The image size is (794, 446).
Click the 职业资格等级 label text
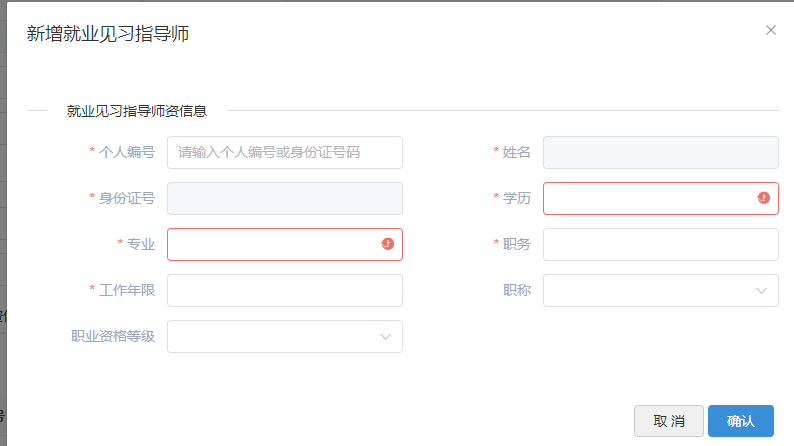(112, 336)
